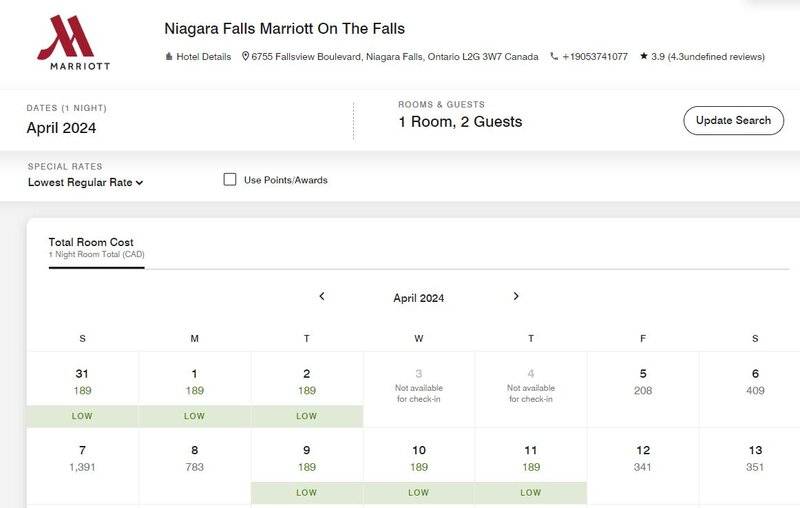Click the Hotel Details building icon
Viewport: 800px width, 508px height.
click(169, 57)
